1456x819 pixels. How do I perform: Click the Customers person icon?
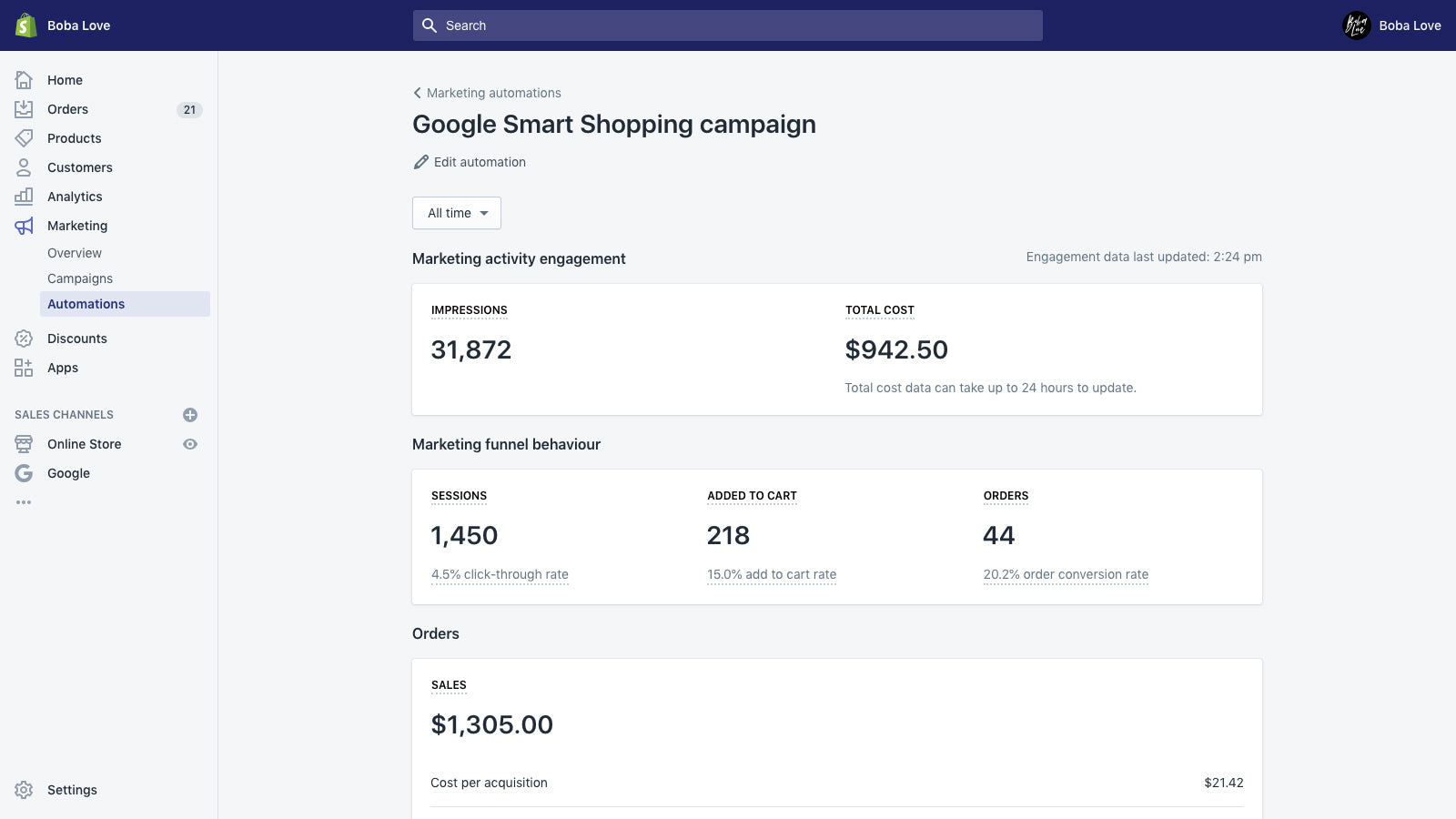[24, 167]
